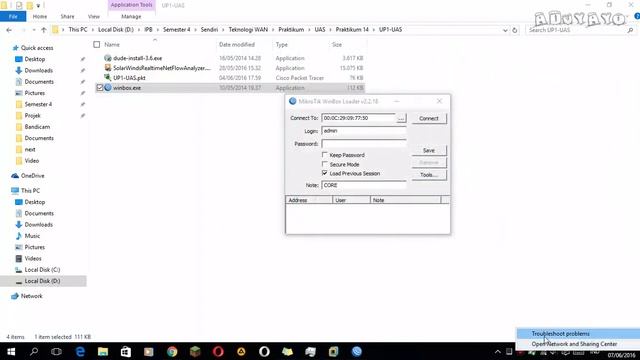Viewport: 640px width, 360px height.
Task: Switch to the Home ribbon tab
Action: [40, 16]
